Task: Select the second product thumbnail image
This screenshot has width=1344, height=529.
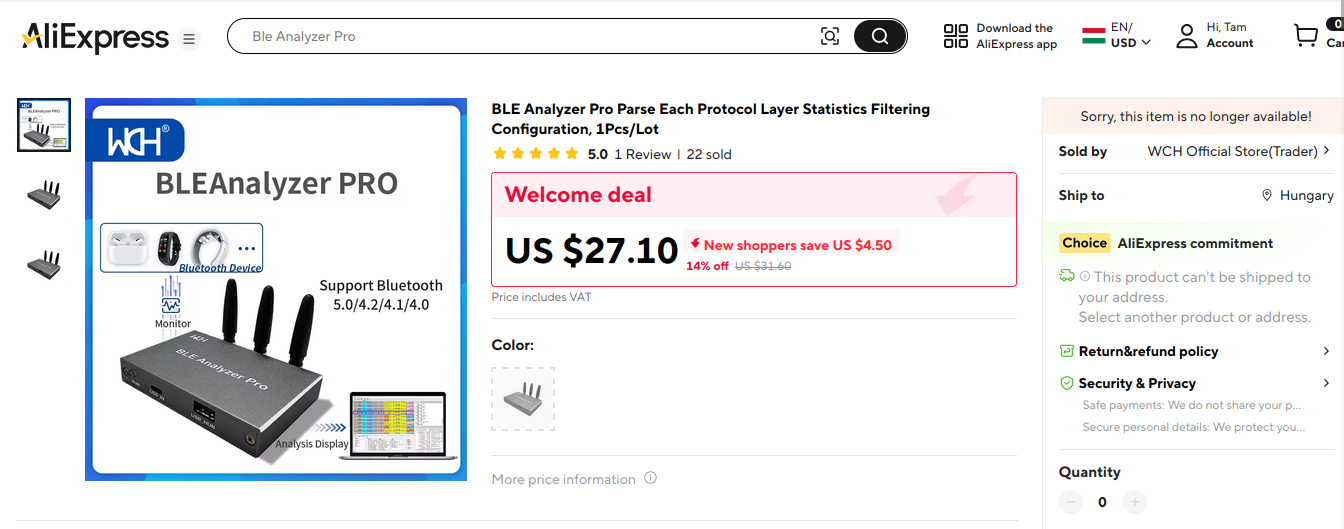Action: [44, 195]
